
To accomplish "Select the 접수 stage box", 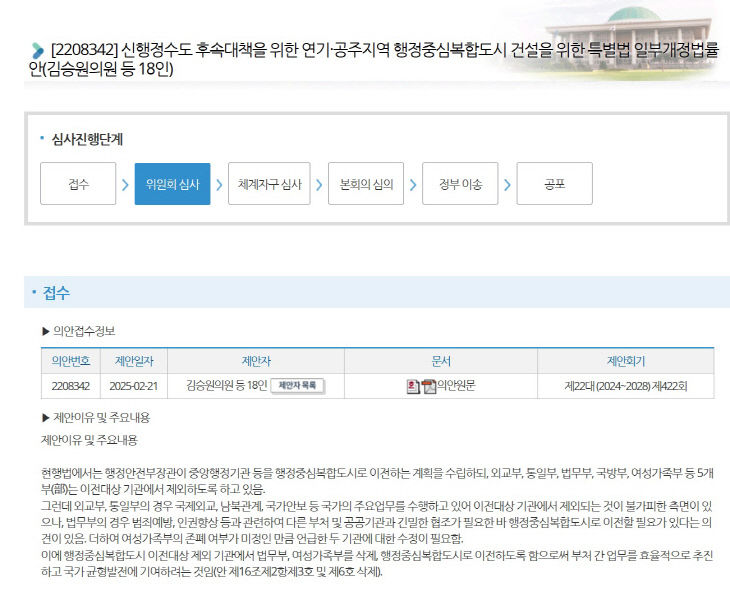I will click(x=78, y=183).
